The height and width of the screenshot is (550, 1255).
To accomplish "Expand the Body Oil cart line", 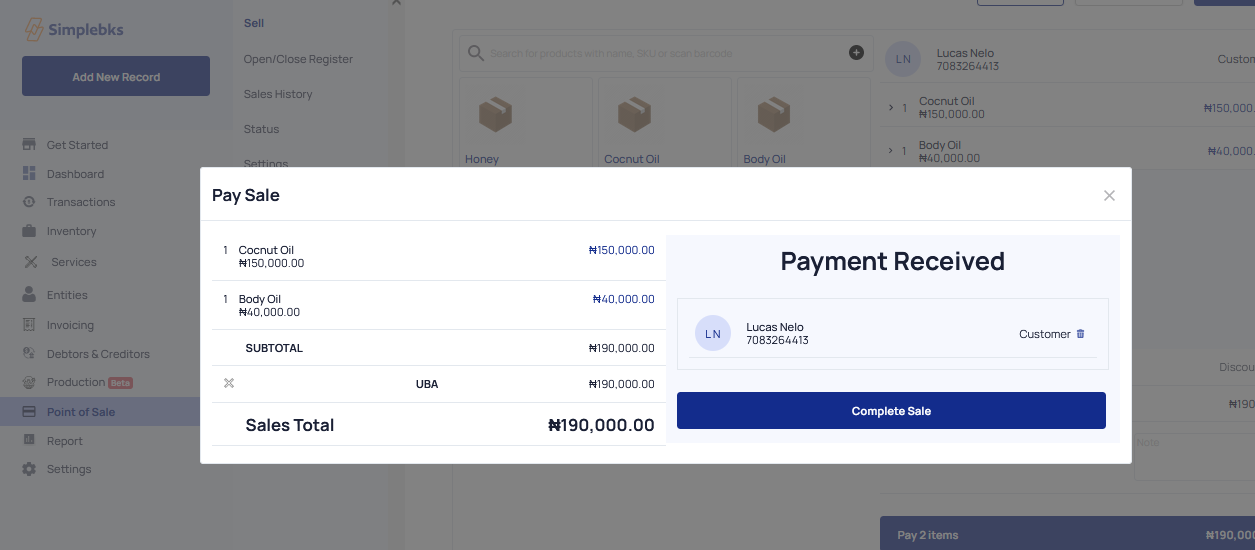I will (x=890, y=151).
